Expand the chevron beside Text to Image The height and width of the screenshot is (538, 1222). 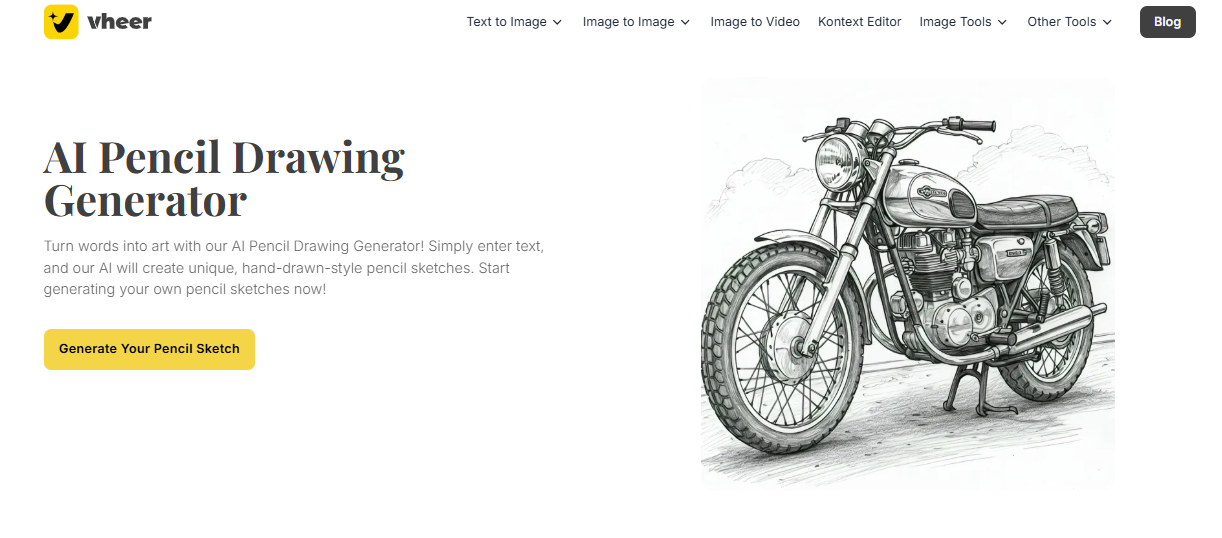click(x=557, y=22)
